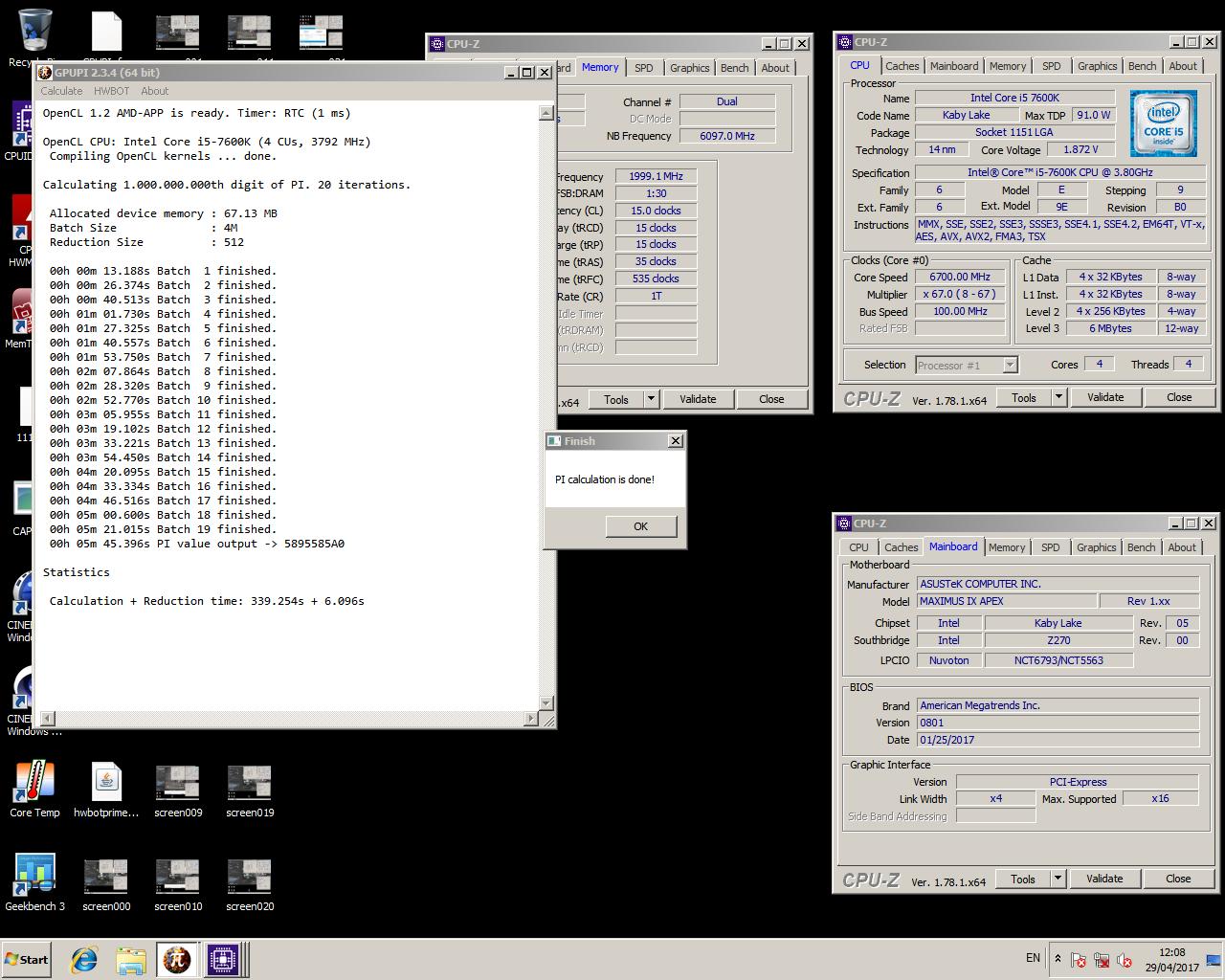The image size is (1225, 980).
Task: Open HWBOT menu in GPUPI
Action: click(111, 91)
